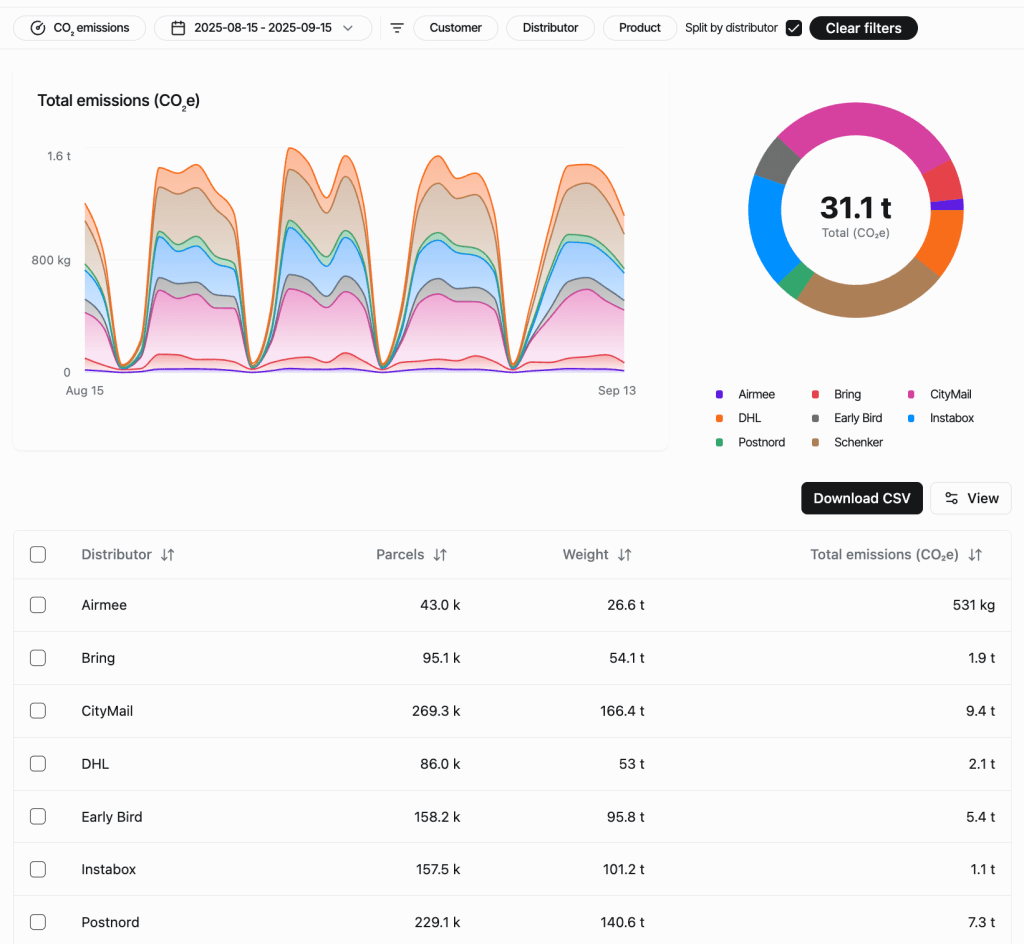Click the sort icon next to Distributor

[x=168, y=555]
